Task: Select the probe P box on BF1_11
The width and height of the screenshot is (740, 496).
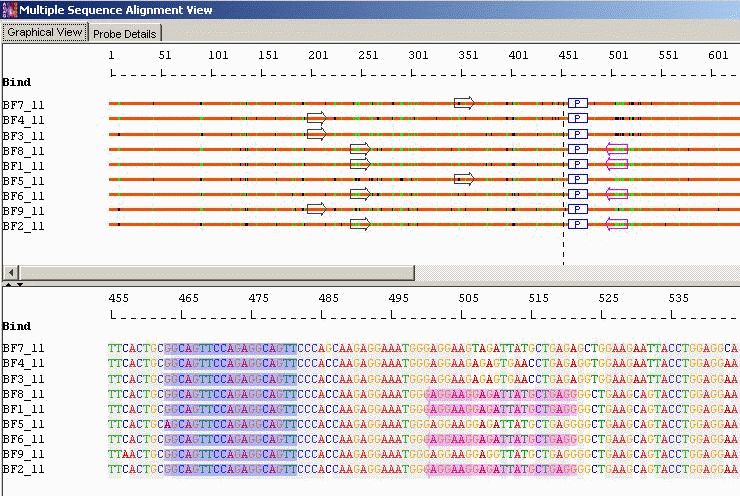Action: (578, 164)
